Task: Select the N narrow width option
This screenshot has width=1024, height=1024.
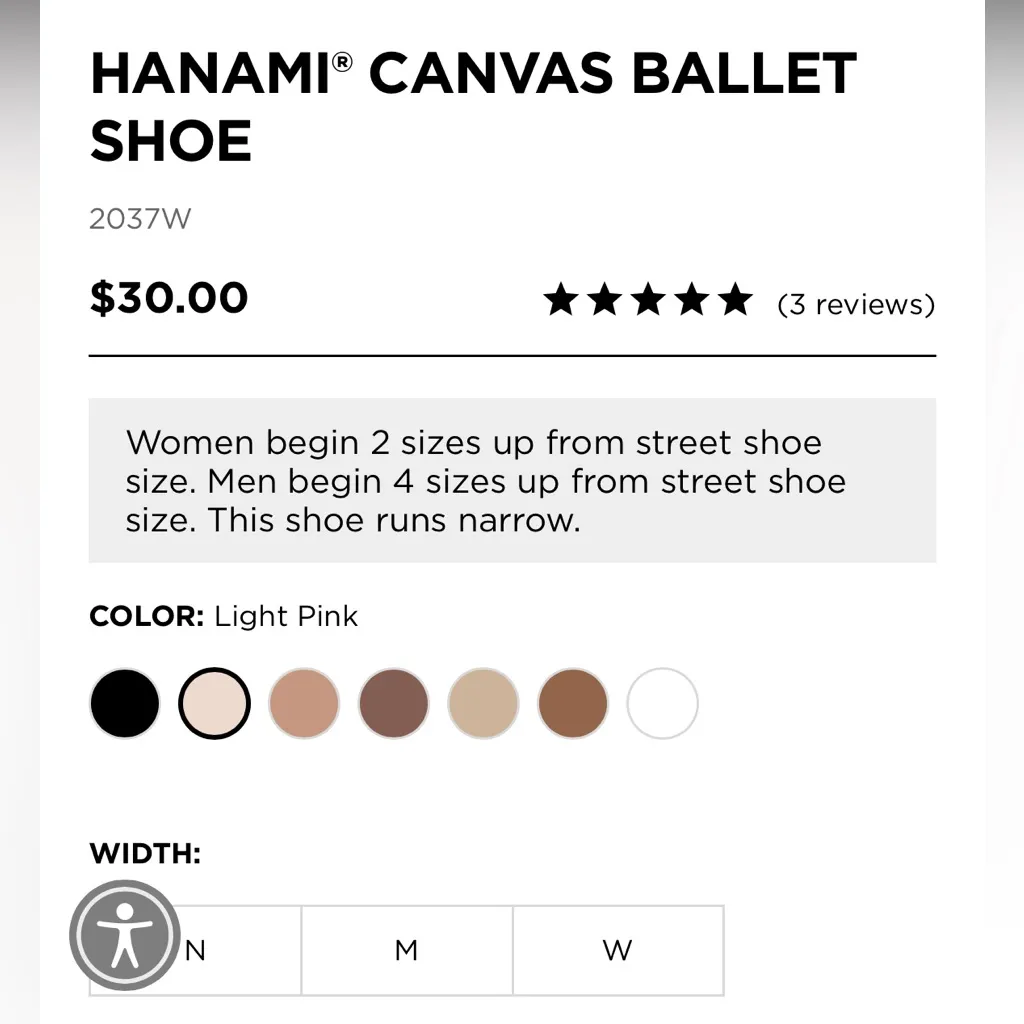Action: (x=194, y=951)
